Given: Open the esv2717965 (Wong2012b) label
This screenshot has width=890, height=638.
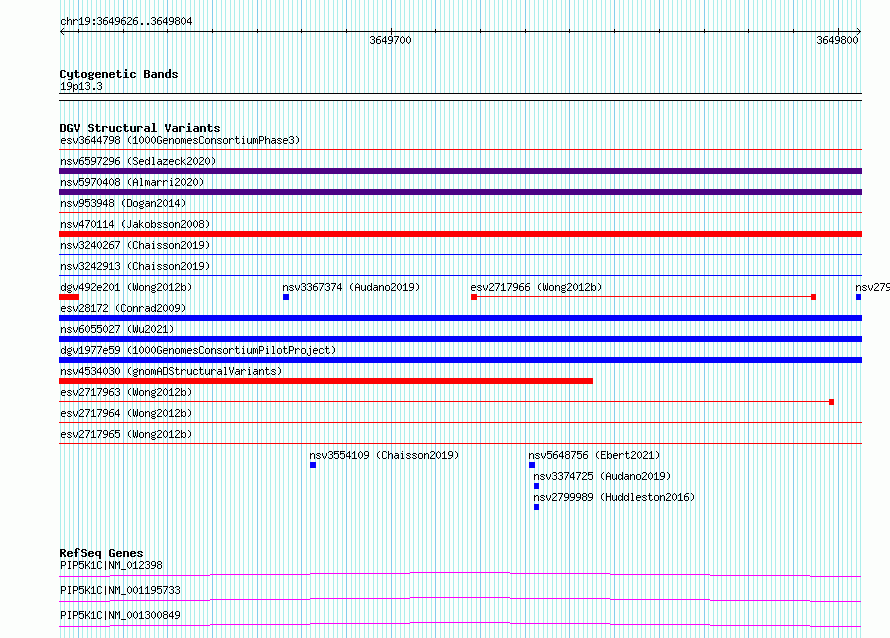Looking at the screenshot, I should (x=126, y=434).
